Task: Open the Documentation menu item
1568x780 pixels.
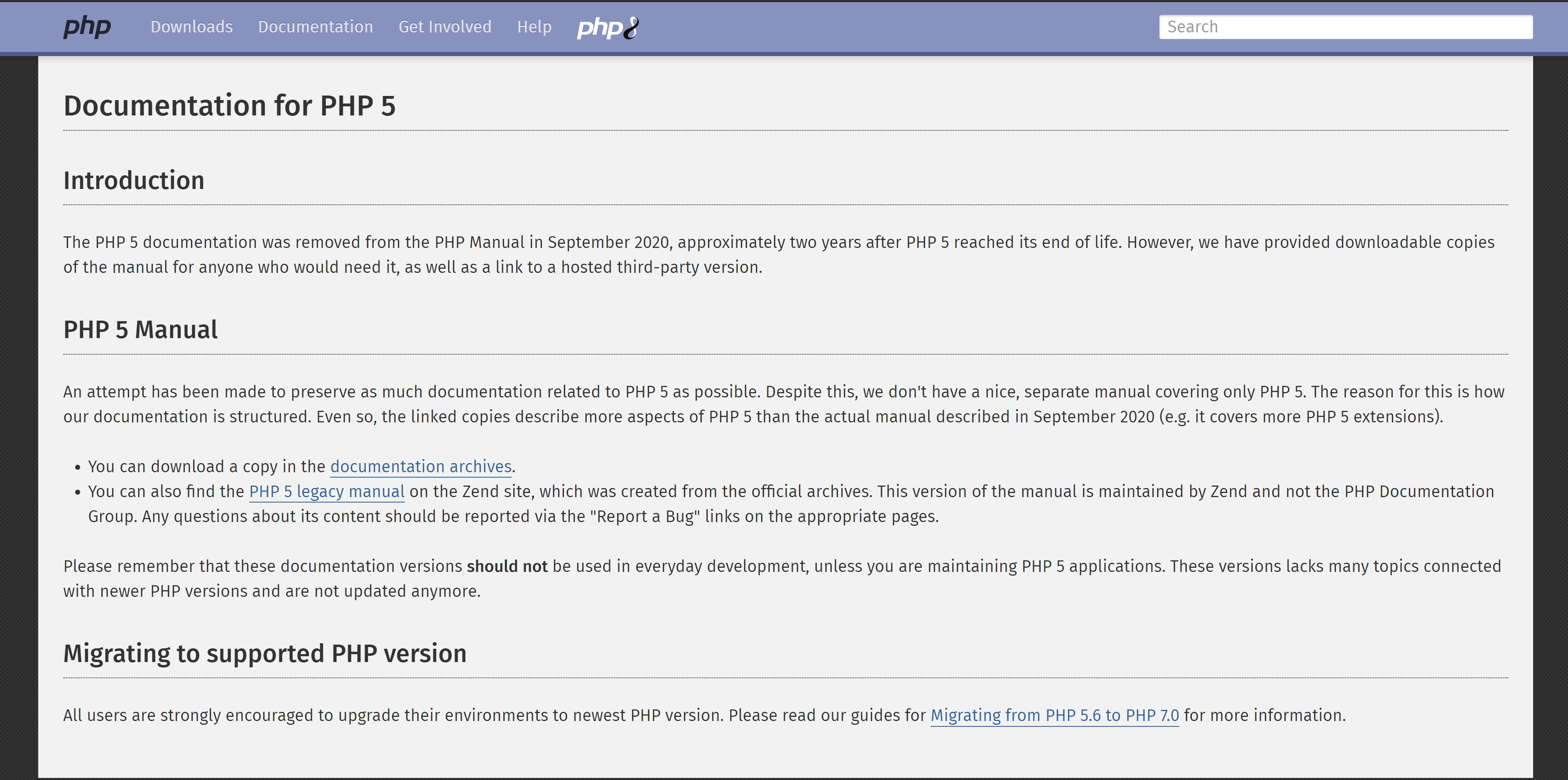Action: click(x=315, y=27)
